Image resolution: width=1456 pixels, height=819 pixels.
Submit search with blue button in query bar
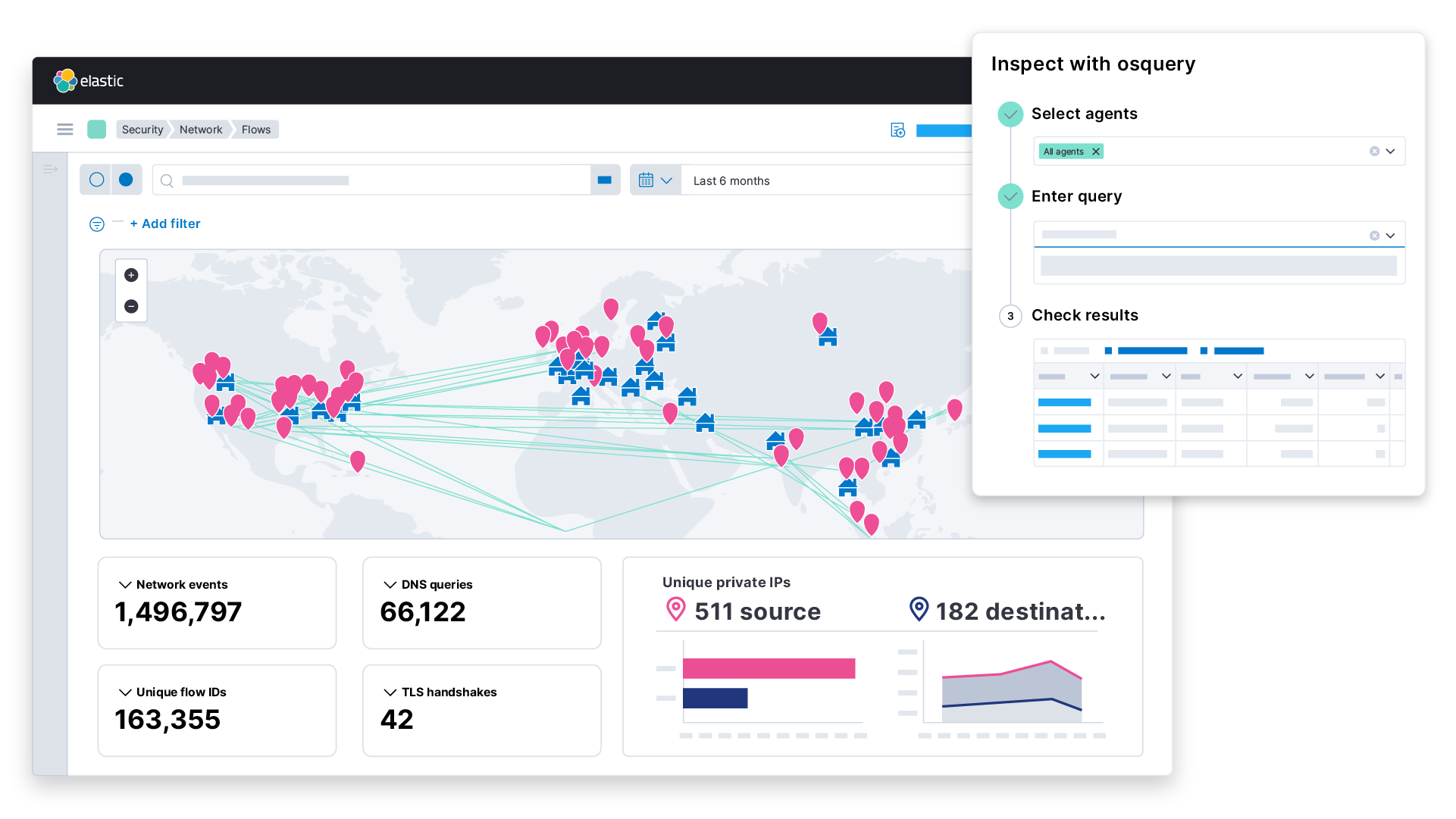pos(605,180)
